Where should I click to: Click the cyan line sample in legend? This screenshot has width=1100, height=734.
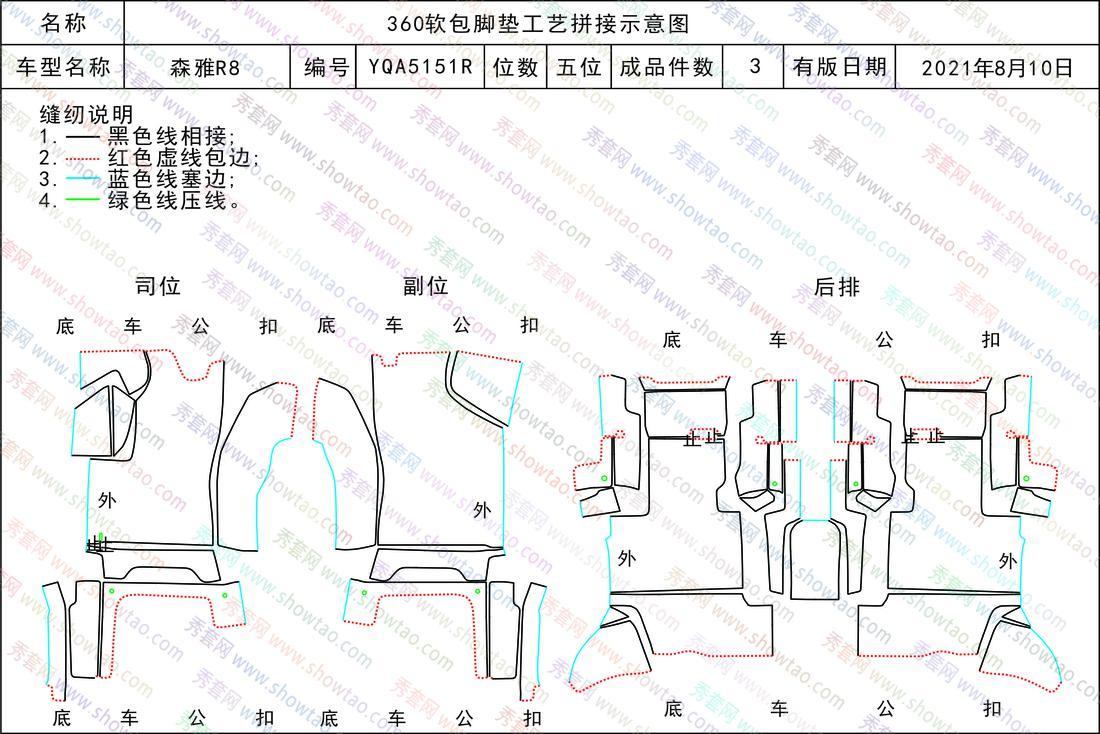[x=82, y=180]
